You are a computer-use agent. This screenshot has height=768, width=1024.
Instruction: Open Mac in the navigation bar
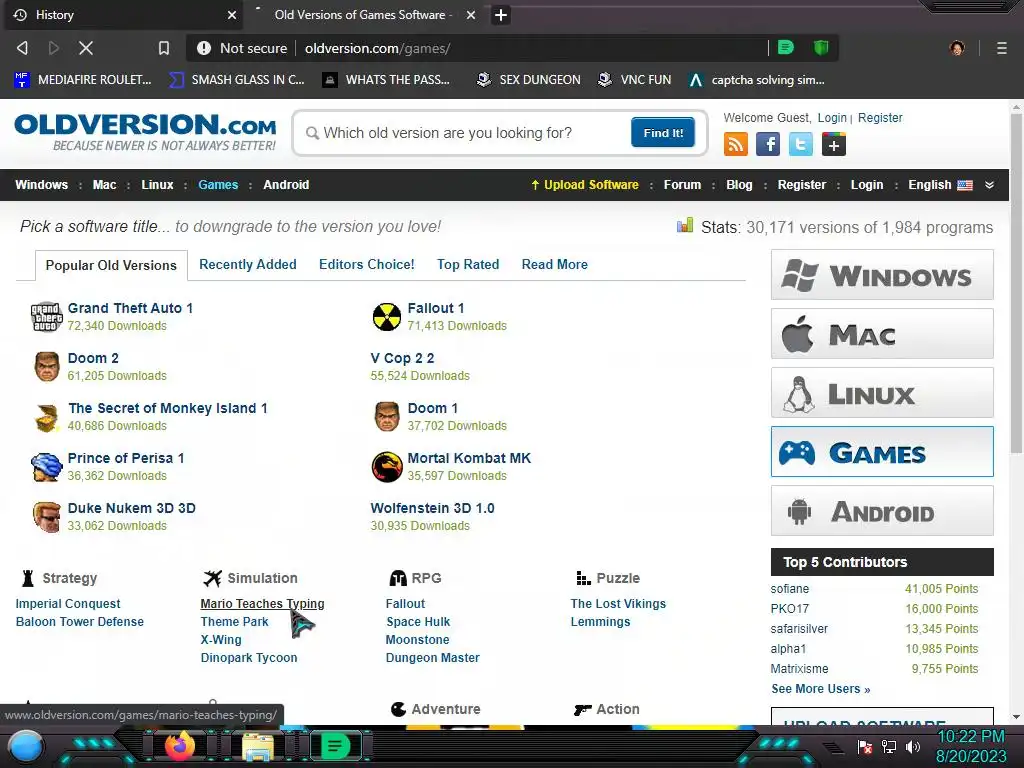pos(104,185)
